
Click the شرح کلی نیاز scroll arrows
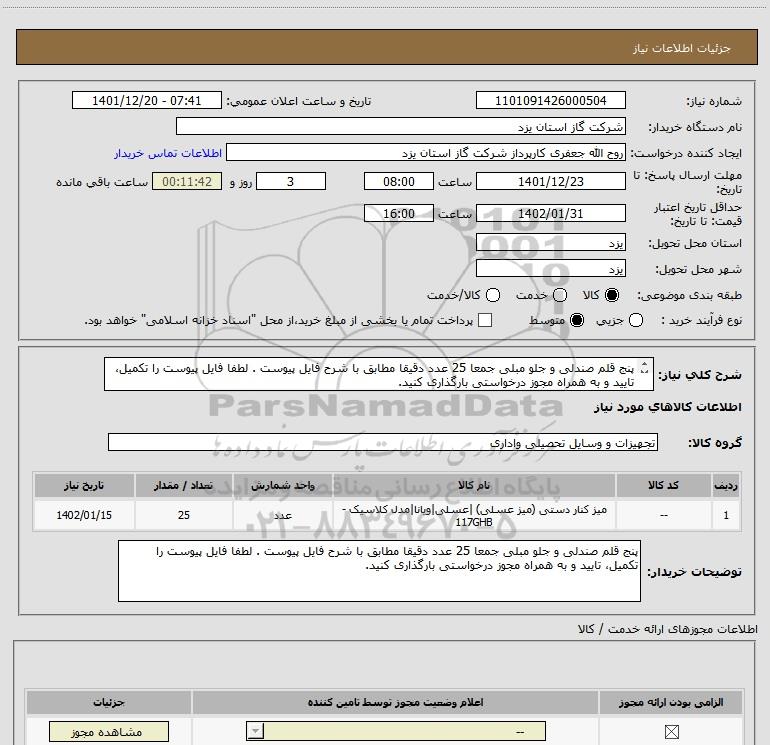click(645, 368)
